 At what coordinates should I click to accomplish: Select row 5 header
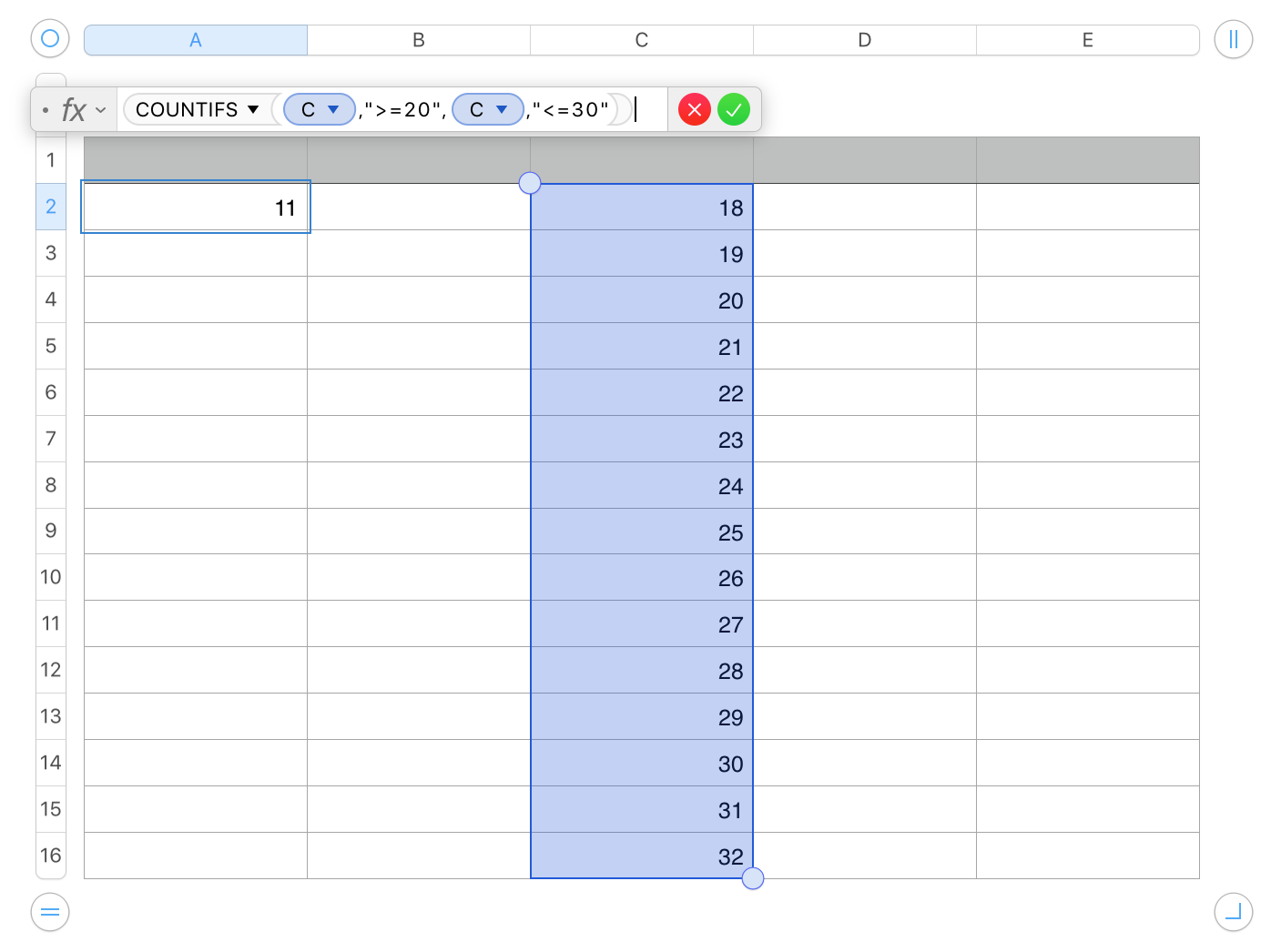point(51,346)
